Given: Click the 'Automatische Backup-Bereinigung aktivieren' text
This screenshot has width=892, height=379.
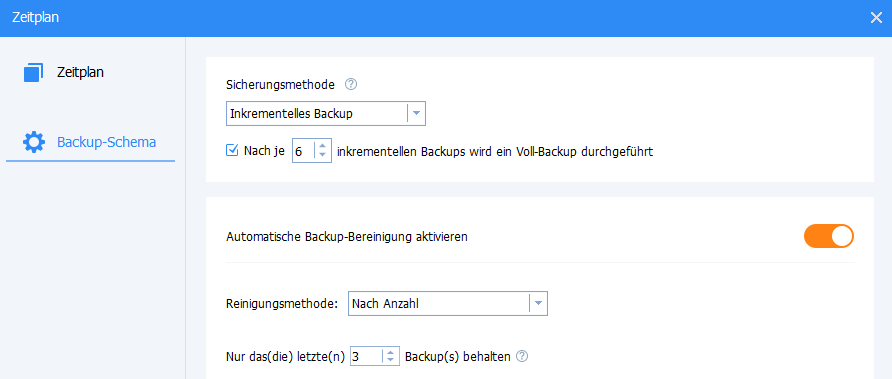Looking at the screenshot, I should click(346, 237).
